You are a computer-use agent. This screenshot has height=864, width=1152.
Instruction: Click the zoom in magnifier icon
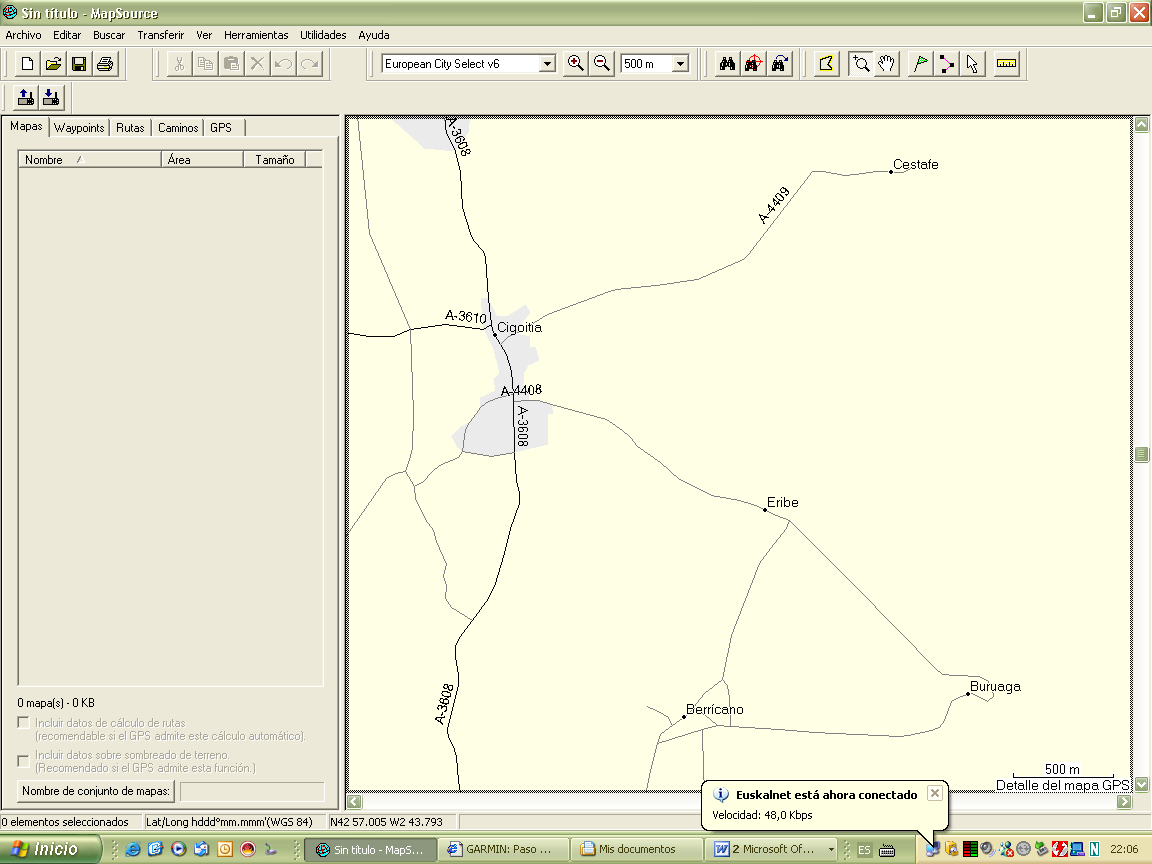tap(576, 64)
